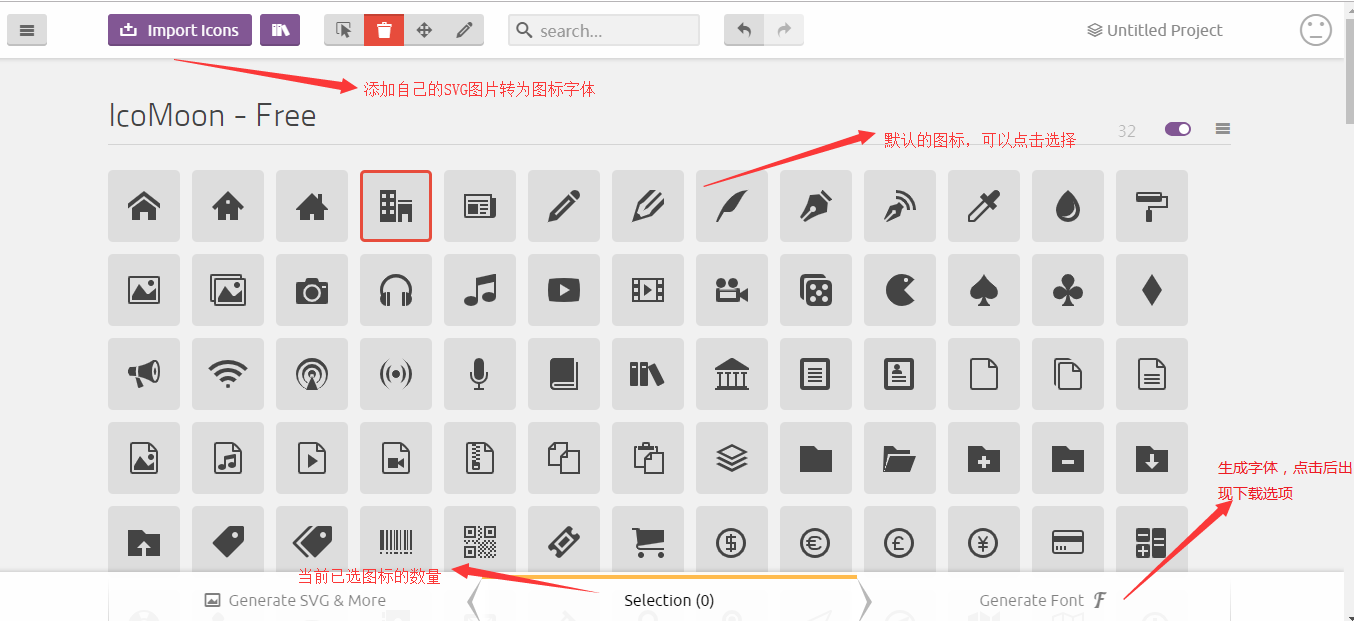Select the dollar coin icon
The height and width of the screenshot is (621, 1354).
click(732, 540)
